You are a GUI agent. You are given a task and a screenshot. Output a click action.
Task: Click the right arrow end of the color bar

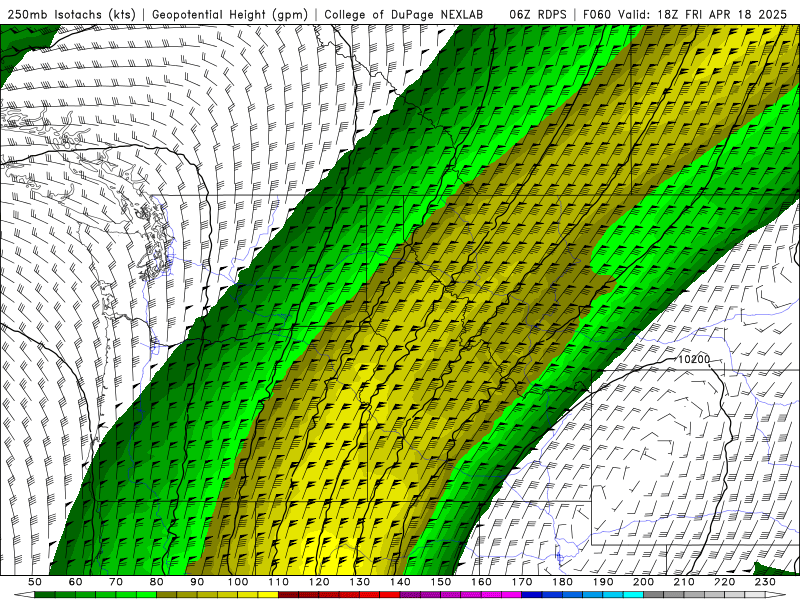pos(776,595)
